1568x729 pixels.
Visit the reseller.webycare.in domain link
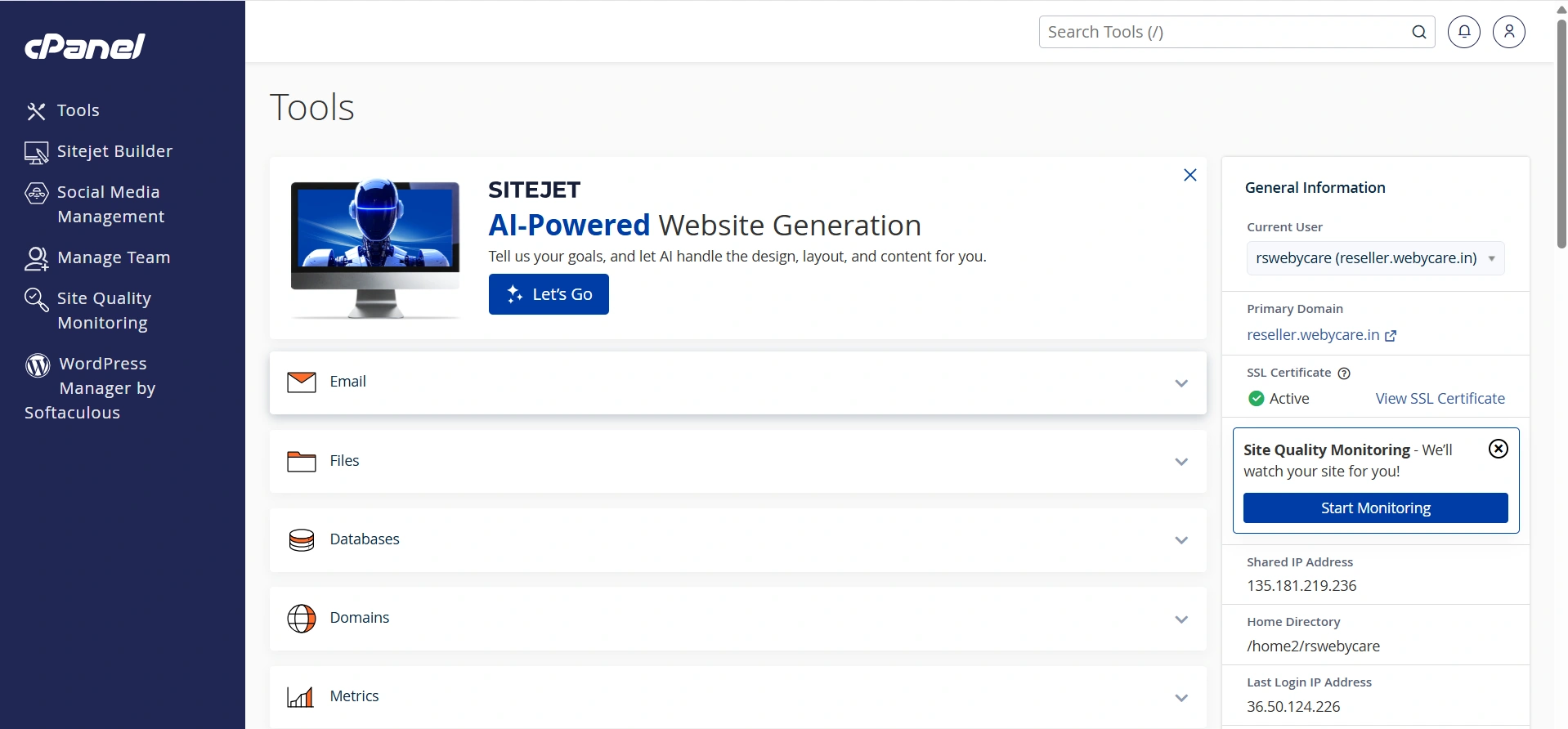pos(1313,335)
